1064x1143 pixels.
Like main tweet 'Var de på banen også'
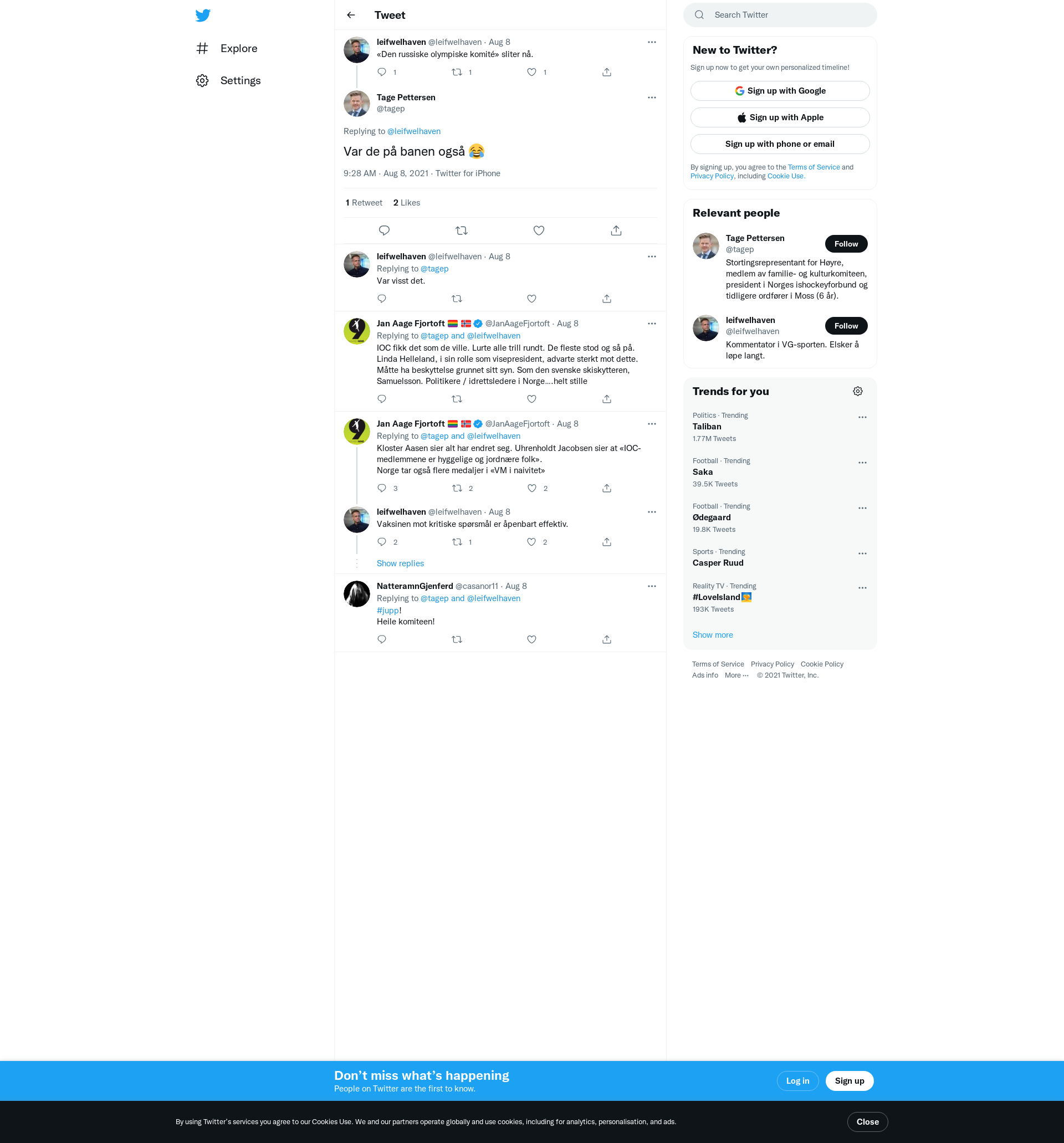tap(539, 230)
